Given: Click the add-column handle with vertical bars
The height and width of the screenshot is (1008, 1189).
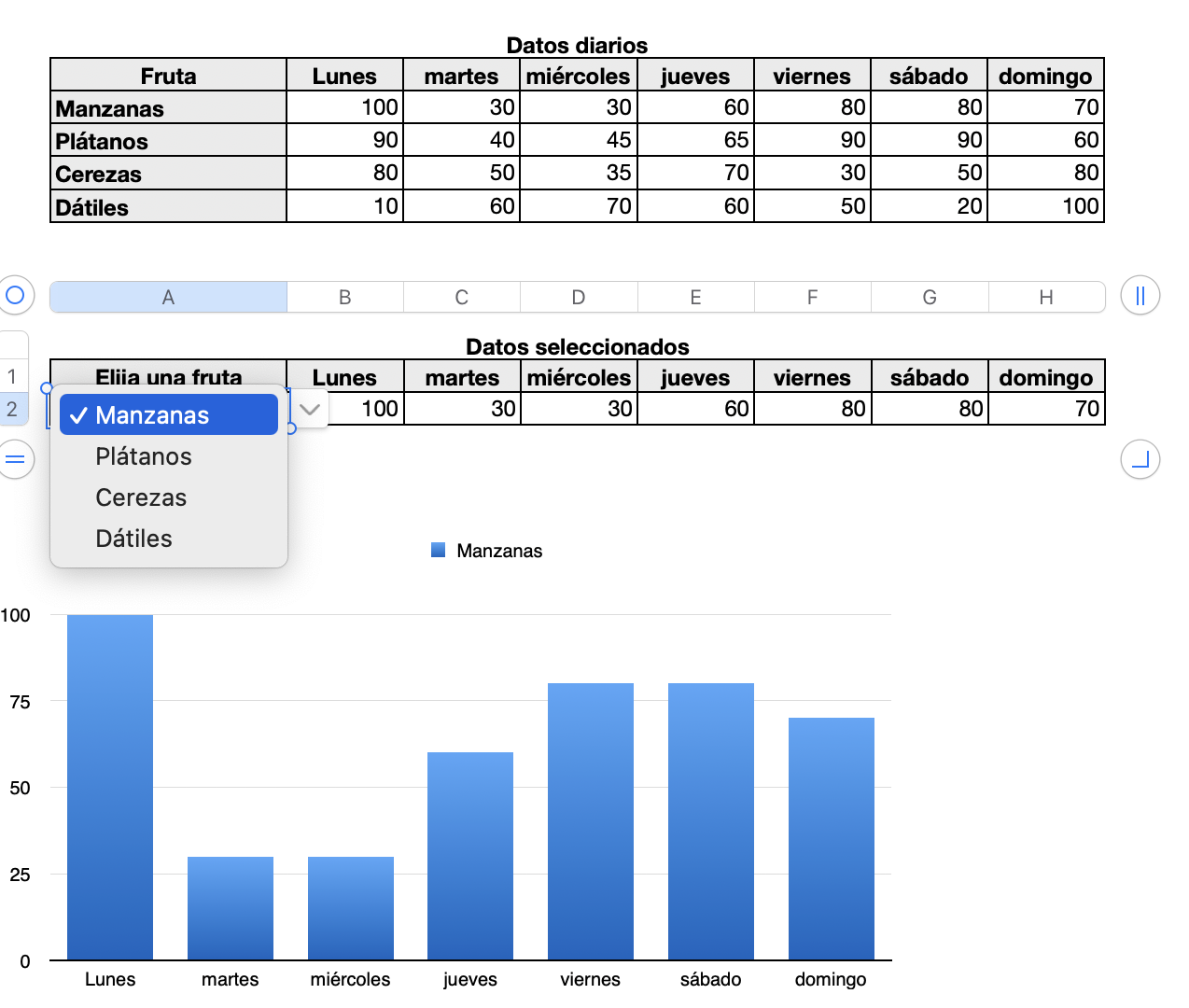Looking at the screenshot, I should pyautogui.click(x=1140, y=296).
